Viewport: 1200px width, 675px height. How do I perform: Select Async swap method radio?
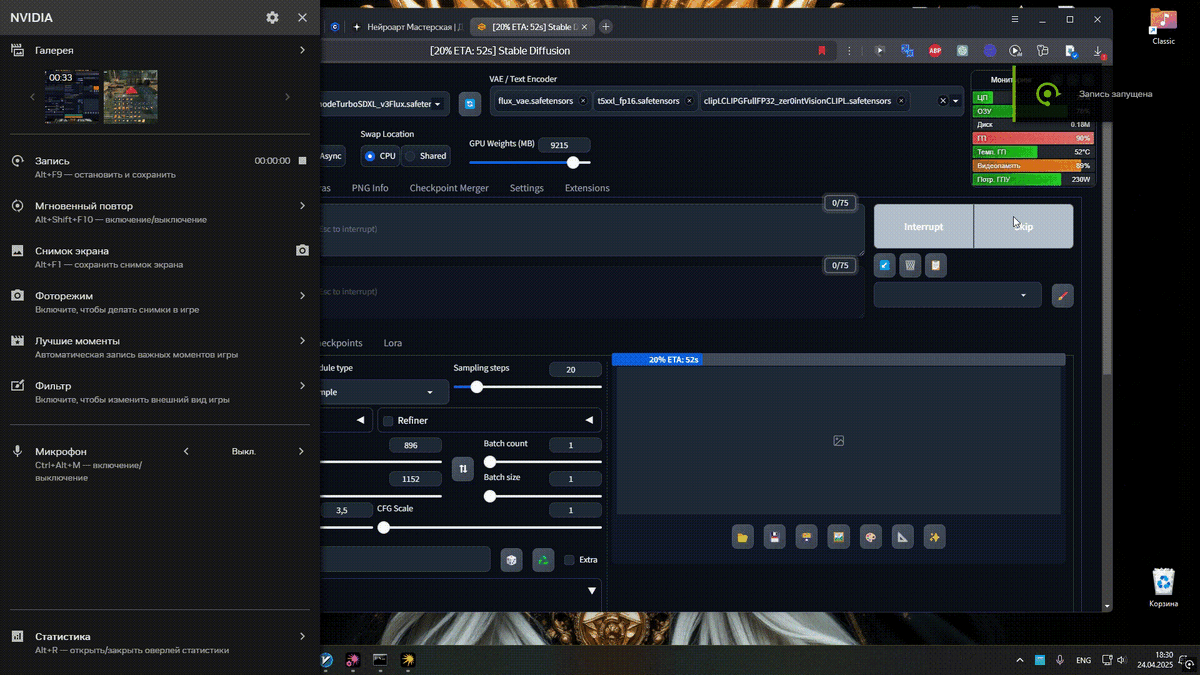coord(332,156)
